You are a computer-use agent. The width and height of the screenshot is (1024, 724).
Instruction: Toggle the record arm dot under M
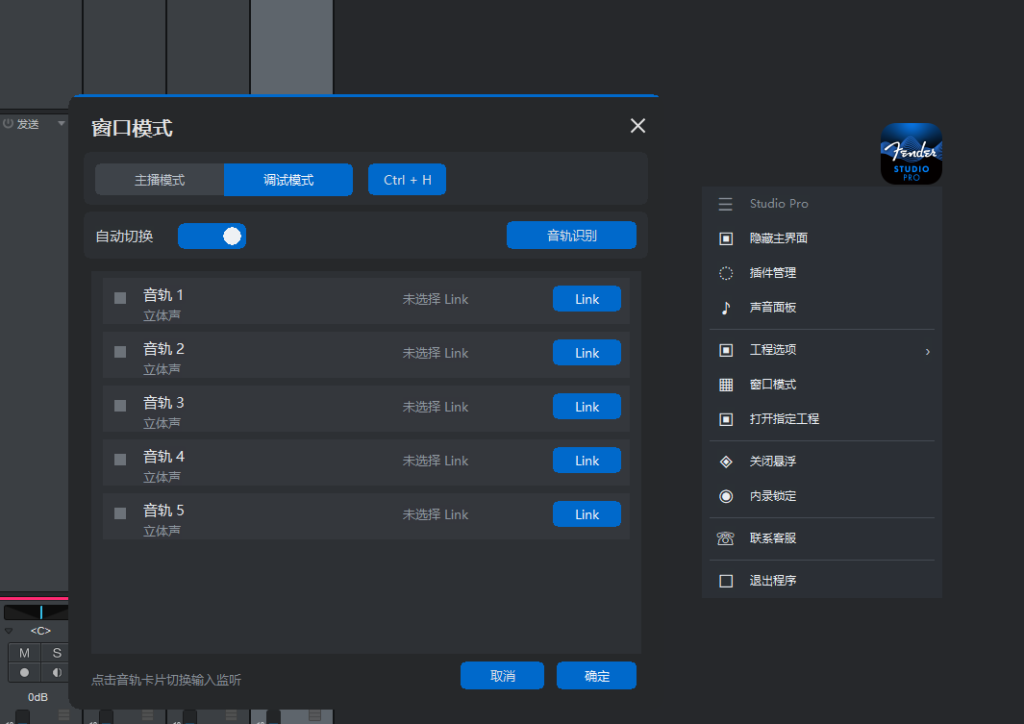point(24,672)
